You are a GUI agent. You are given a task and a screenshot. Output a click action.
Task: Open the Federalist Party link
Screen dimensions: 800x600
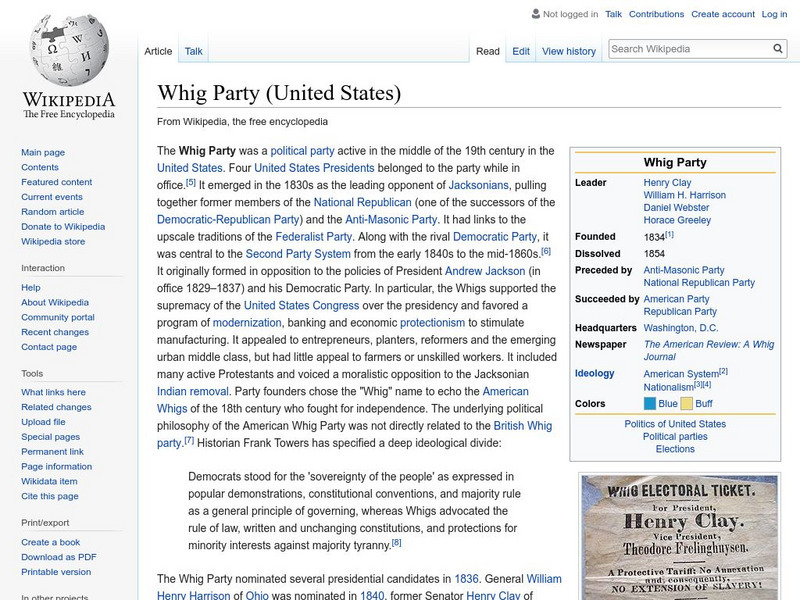(x=314, y=237)
